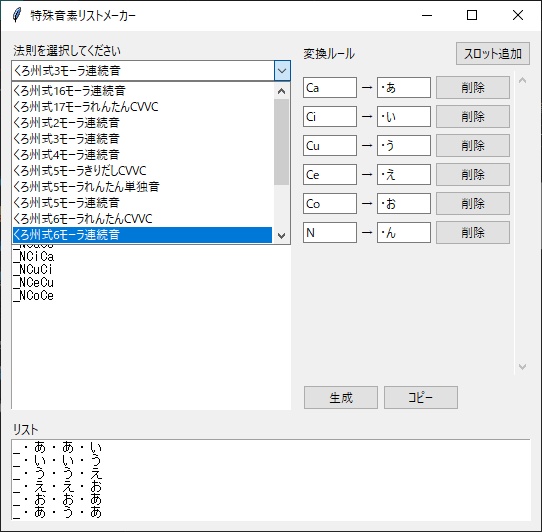Click dropdown list scroll up arrow
The width and height of the screenshot is (542, 532).
pyautogui.click(x=281, y=91)
